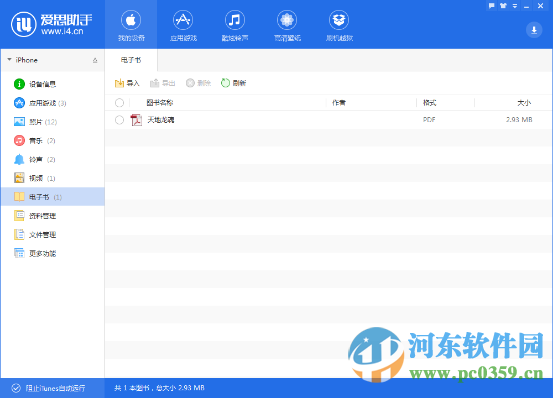Click the 2.93 MB size cell

pyautogui.click(x=519, y=120)
